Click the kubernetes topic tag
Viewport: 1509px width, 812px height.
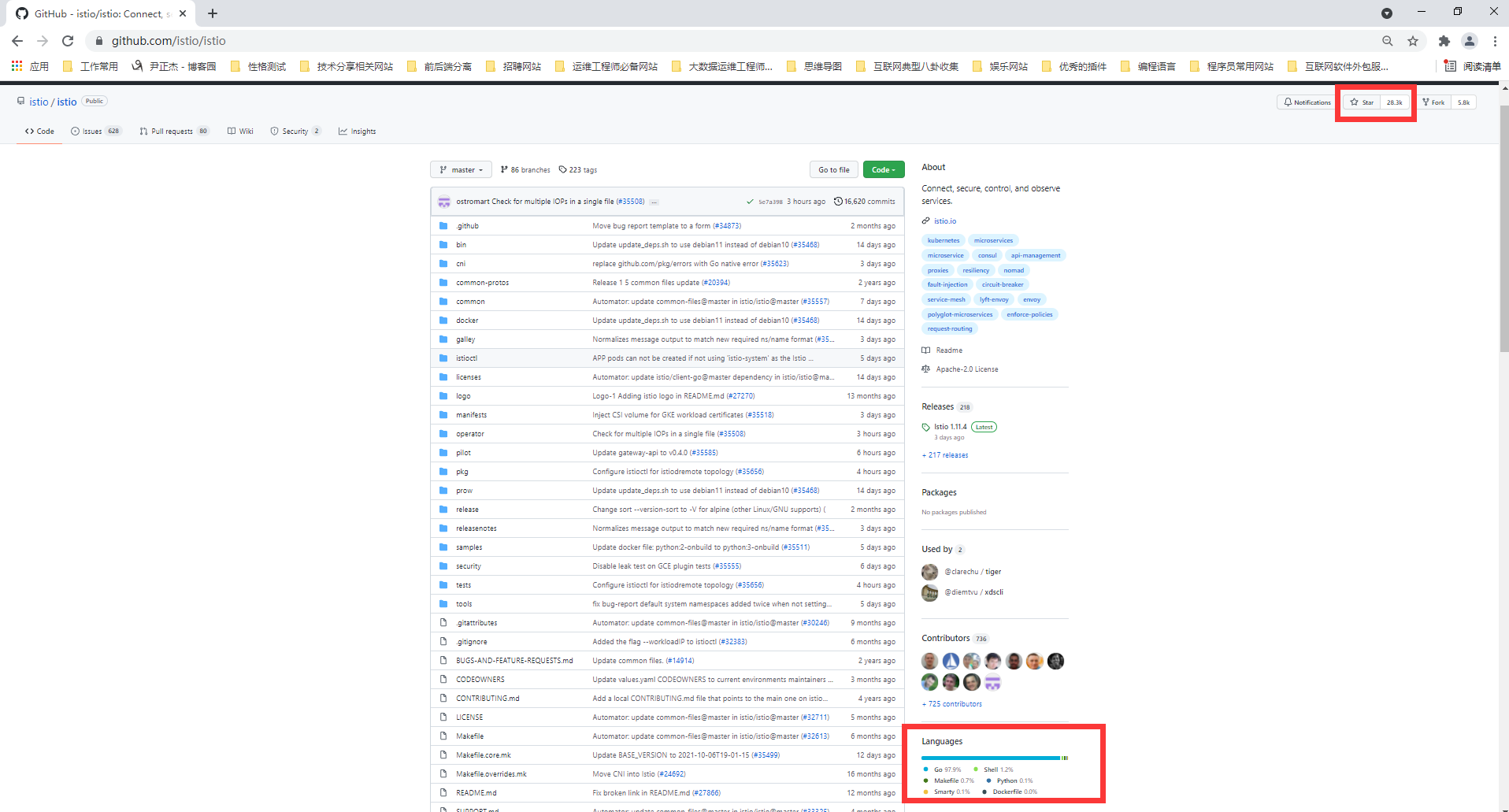[944, 241]
